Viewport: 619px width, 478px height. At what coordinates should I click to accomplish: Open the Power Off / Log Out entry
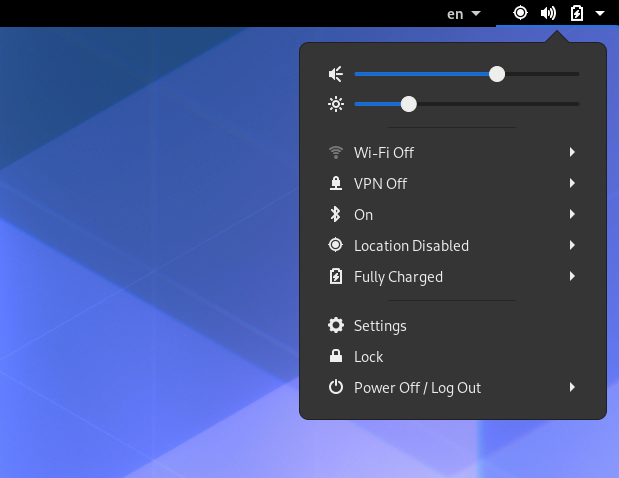(x=453, y=388)
